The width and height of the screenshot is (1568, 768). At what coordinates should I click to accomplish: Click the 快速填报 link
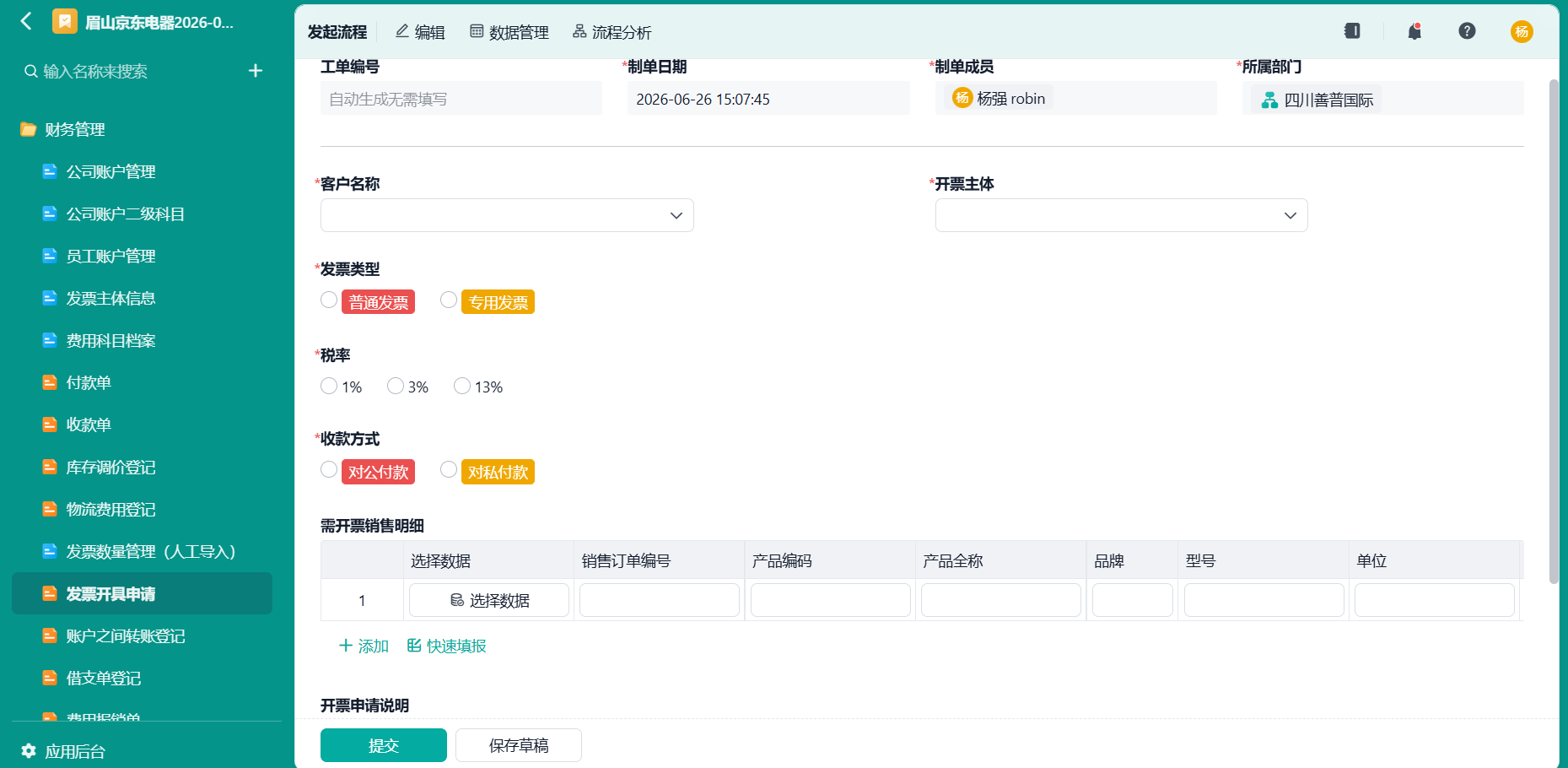click(x=446, y=646)
